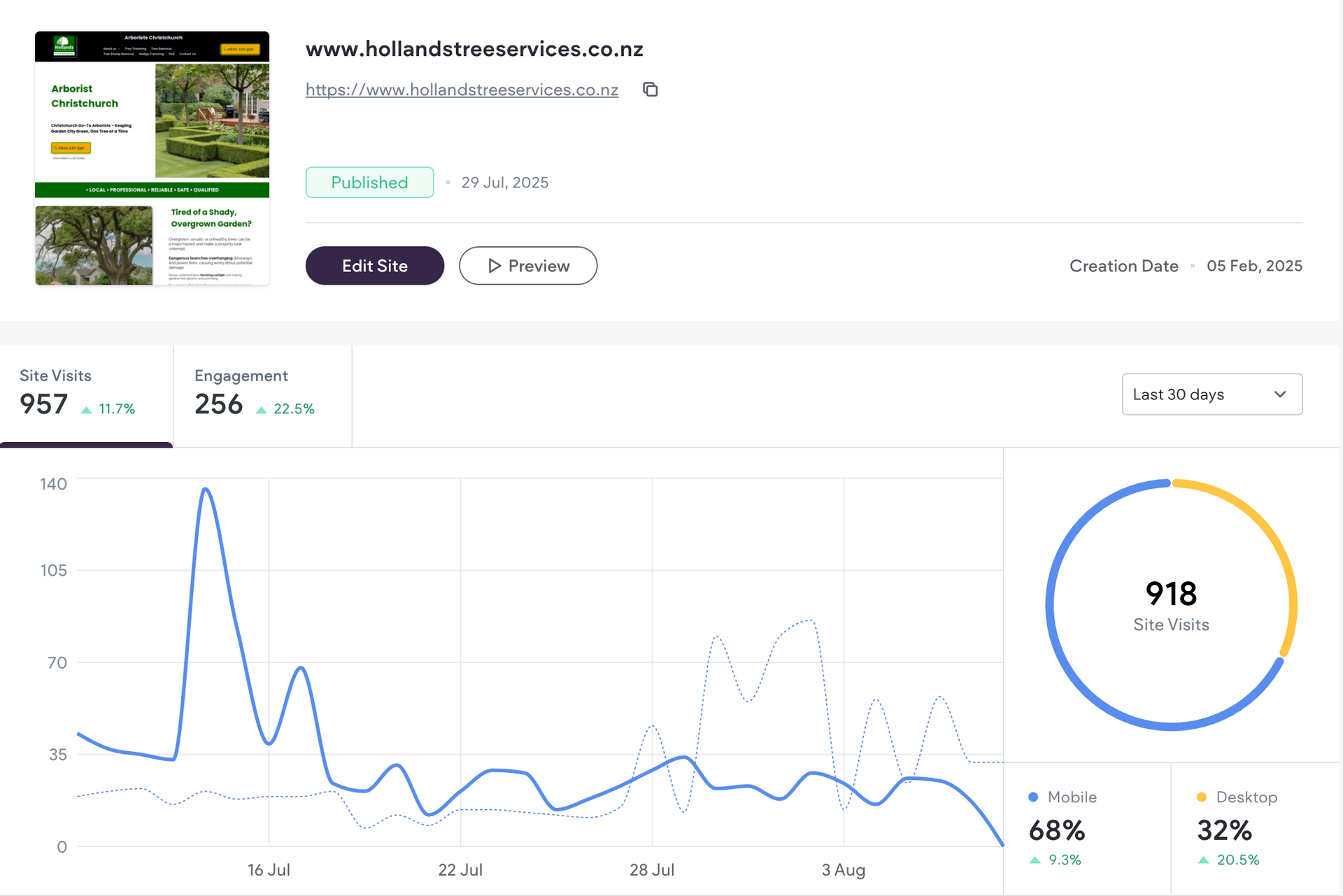Screen dimensions: 1343x896
Task: Click the chart peak near 140 visits
Action: (x=205, y=489)
